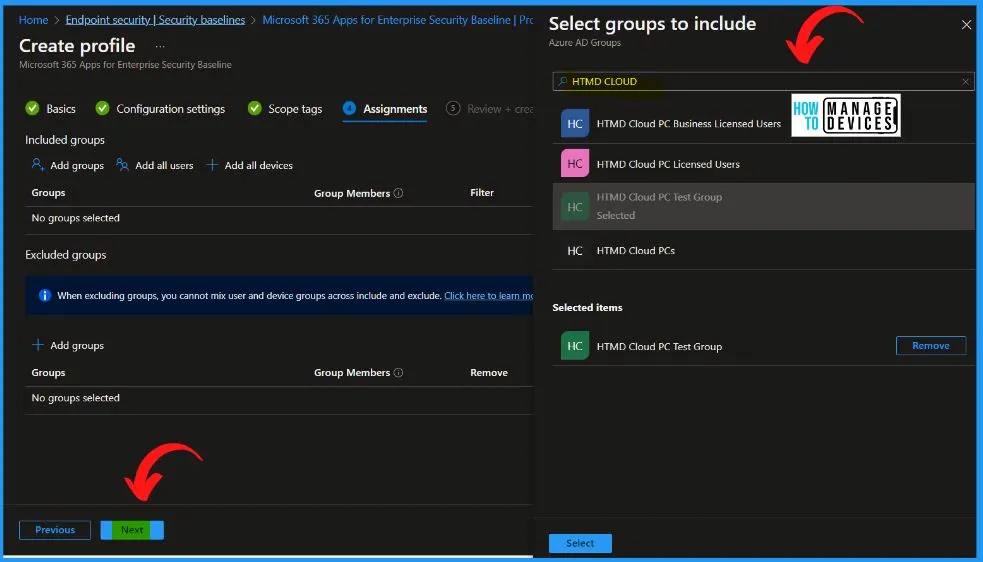Go to Endpoint security Security baselines breadcrumb
The image size is (983, 562).
click(x=155, y=20)
